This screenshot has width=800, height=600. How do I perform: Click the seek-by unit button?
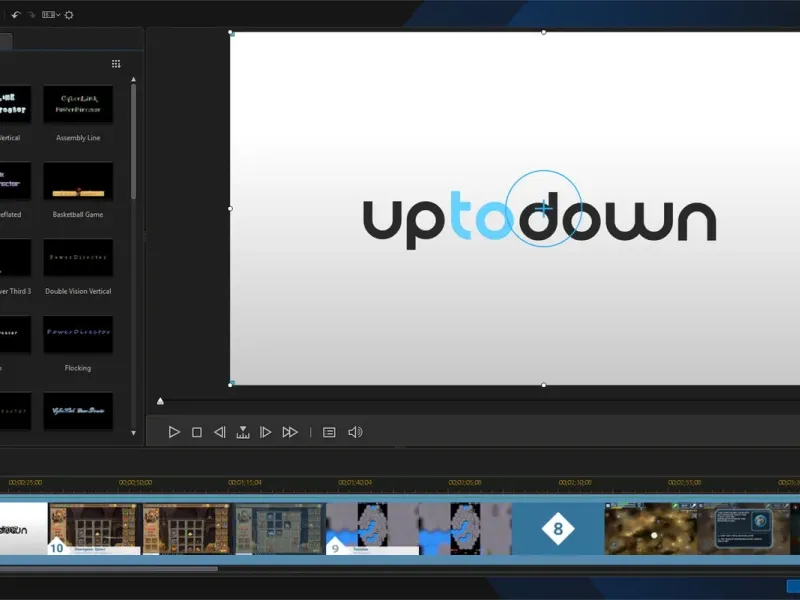pos(243,432)
